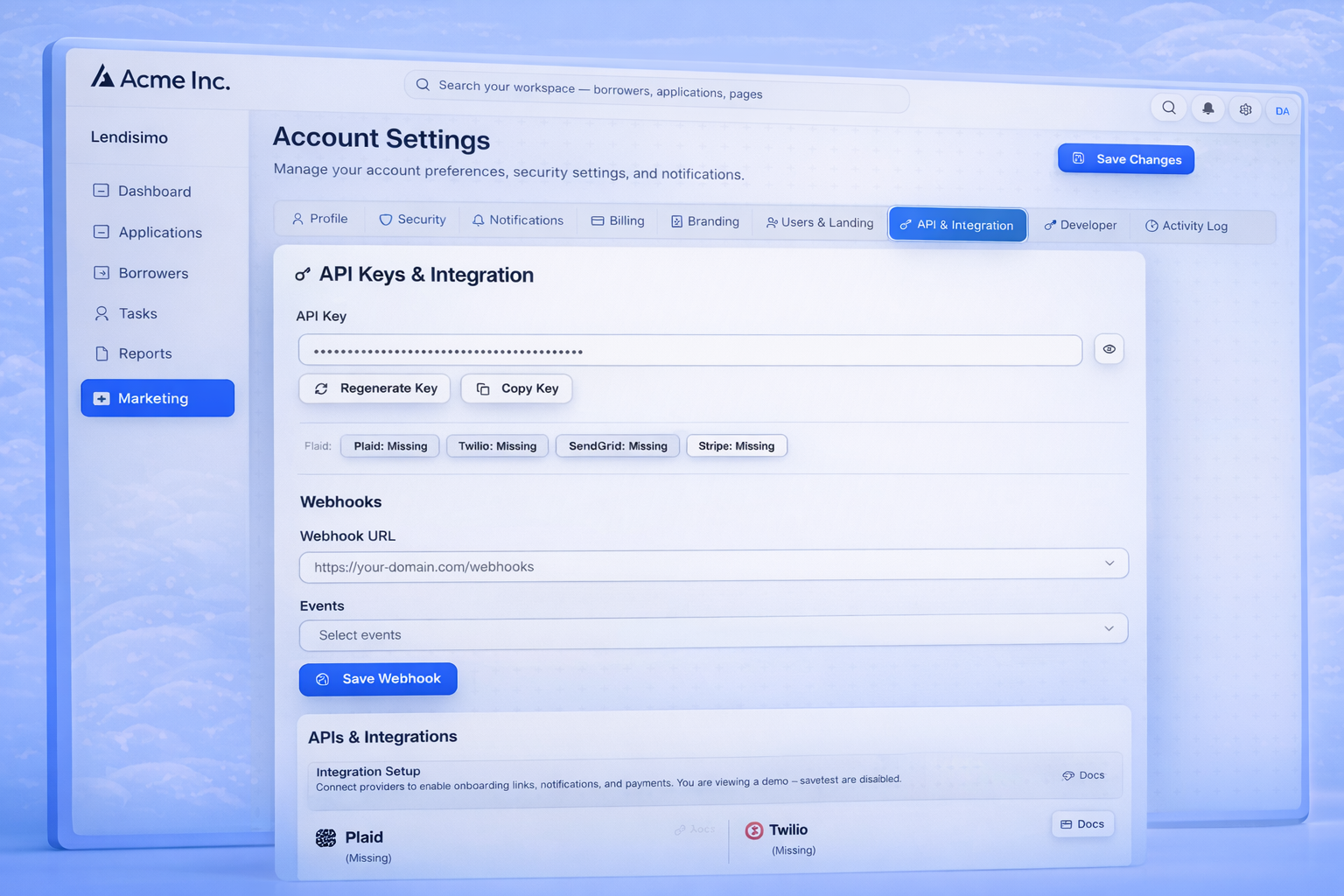Open Docs link in Integration Setup banner

[x=1083, y=775]
